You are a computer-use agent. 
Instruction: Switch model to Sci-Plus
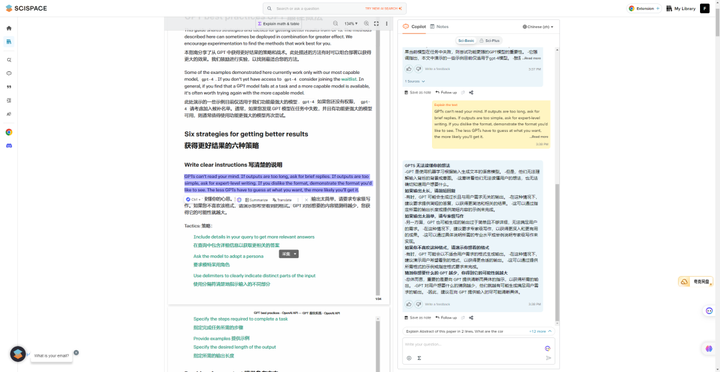click(x=489, y=40)
